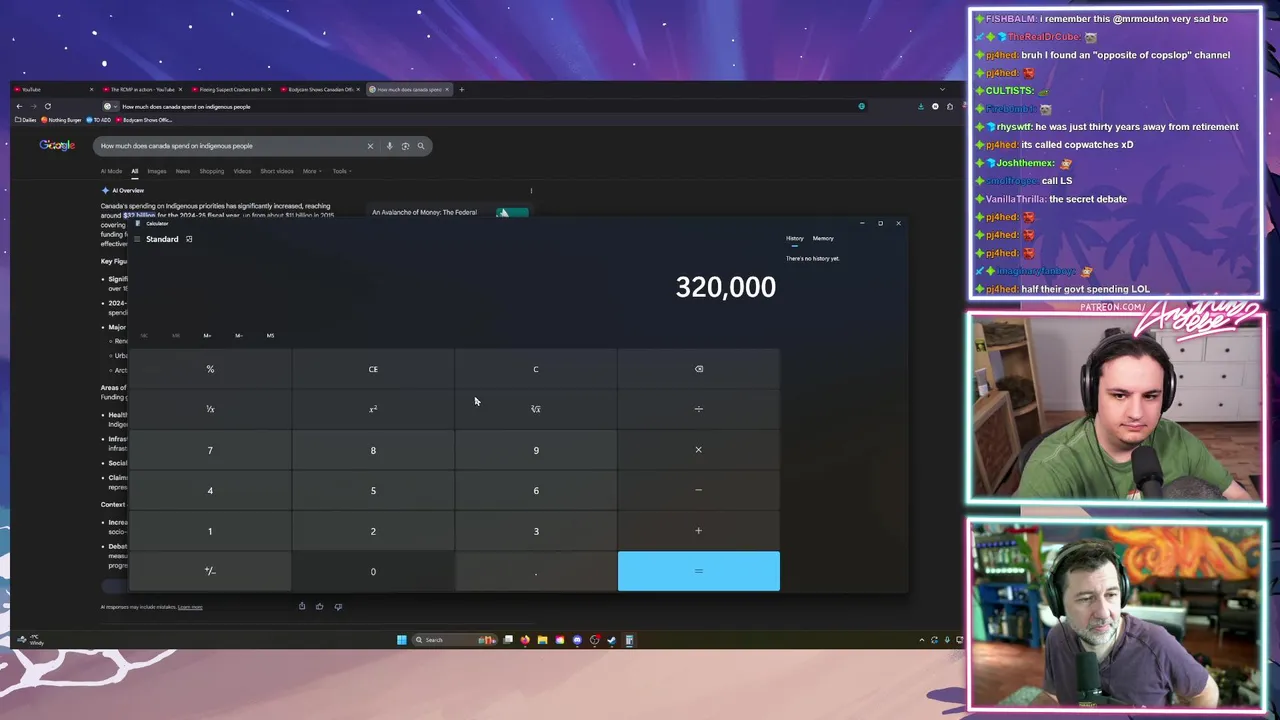This screenshot has width=1280, height=720.
Task: Click the plus/minus sign toggle key
Action: click(210, 571)
